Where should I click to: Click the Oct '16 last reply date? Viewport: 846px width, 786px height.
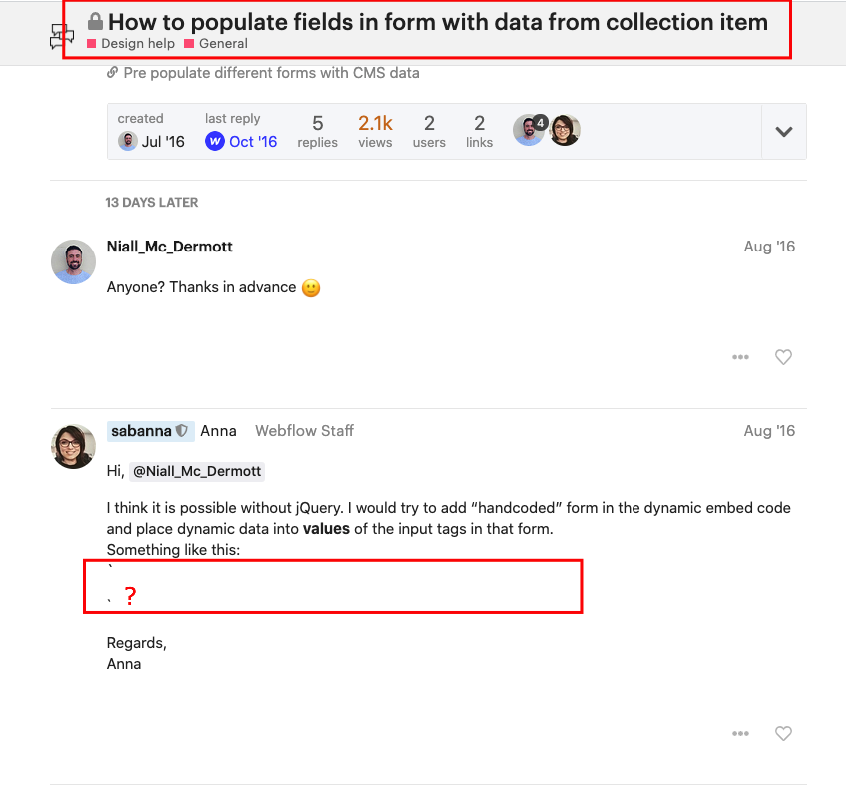pyautogui.click(x=251, y=142)
